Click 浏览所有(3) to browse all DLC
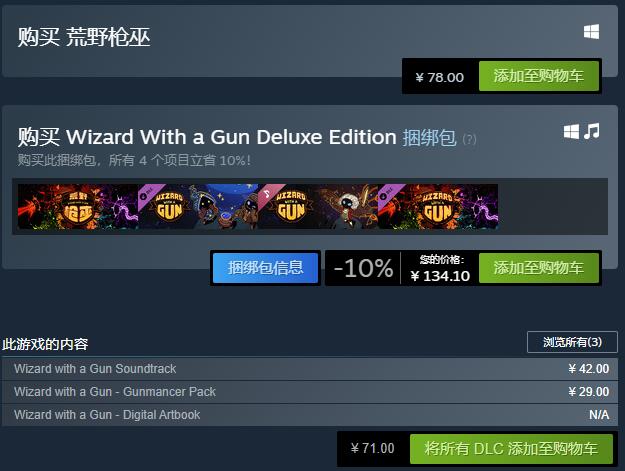 click(572, 342)
